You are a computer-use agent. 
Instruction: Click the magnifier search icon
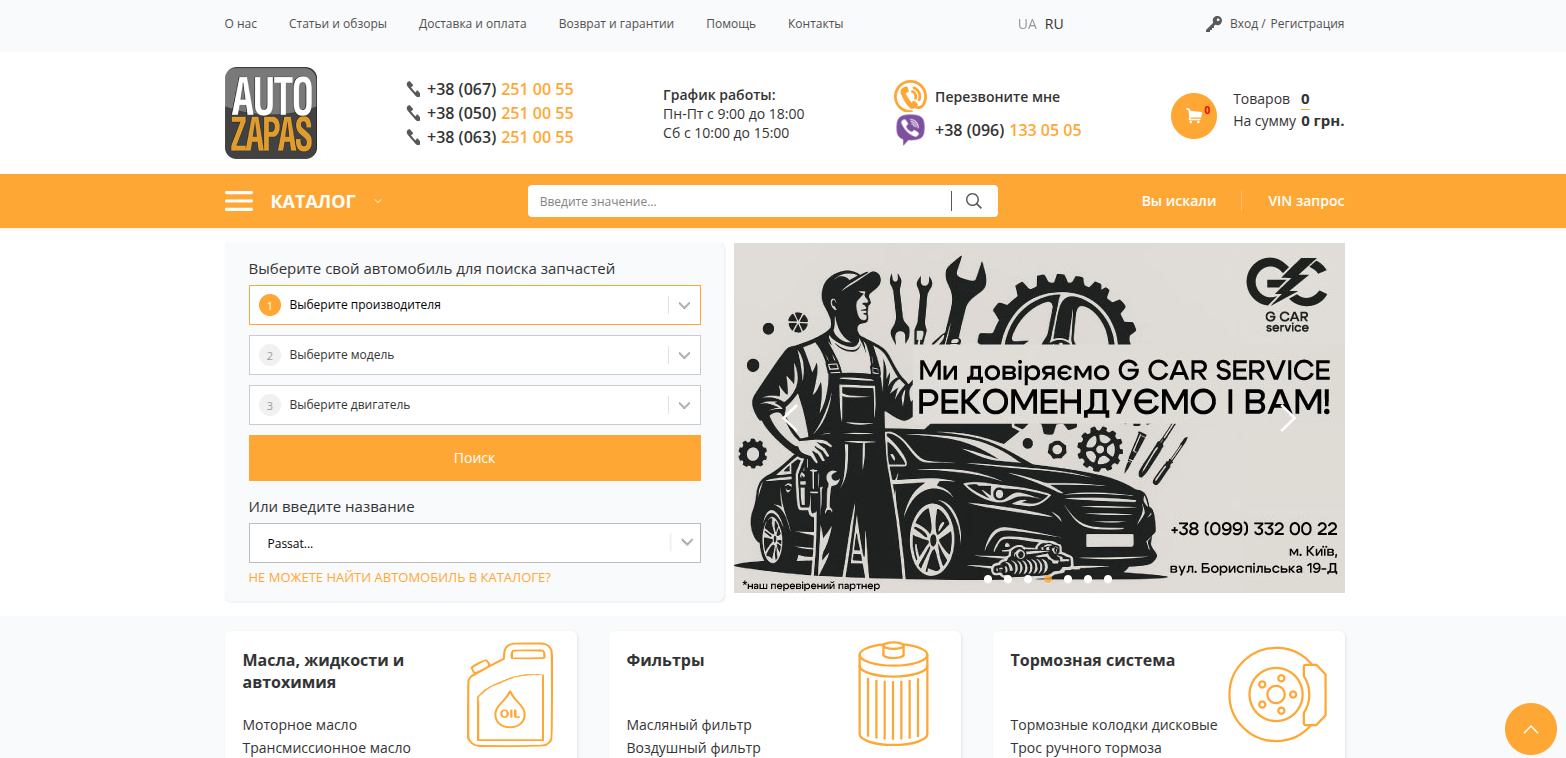tap(974, 201)
